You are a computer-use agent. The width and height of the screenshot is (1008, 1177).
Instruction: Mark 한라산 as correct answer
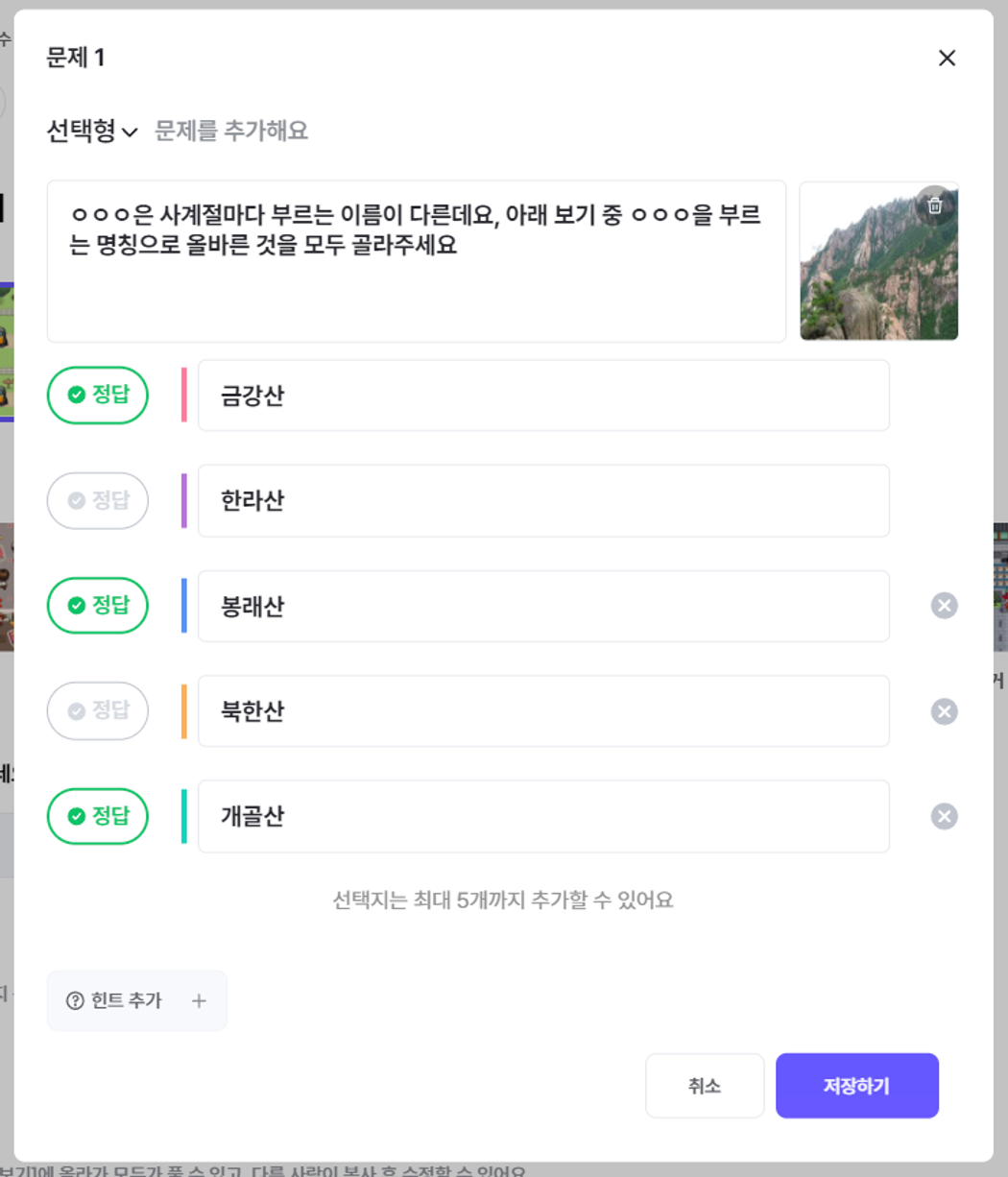click(x=98, y=500)
